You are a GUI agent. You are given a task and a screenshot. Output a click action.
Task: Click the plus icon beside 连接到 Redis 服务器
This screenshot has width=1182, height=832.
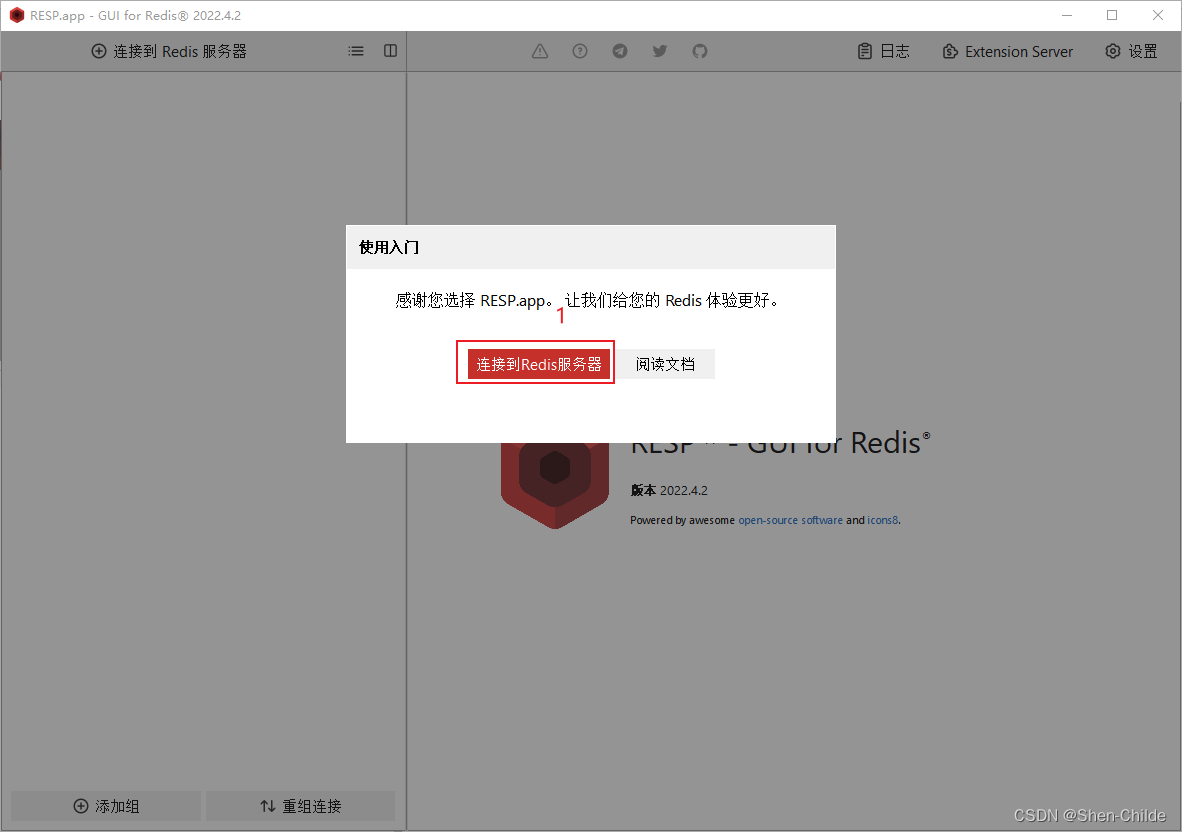click(x=99, y=51)
